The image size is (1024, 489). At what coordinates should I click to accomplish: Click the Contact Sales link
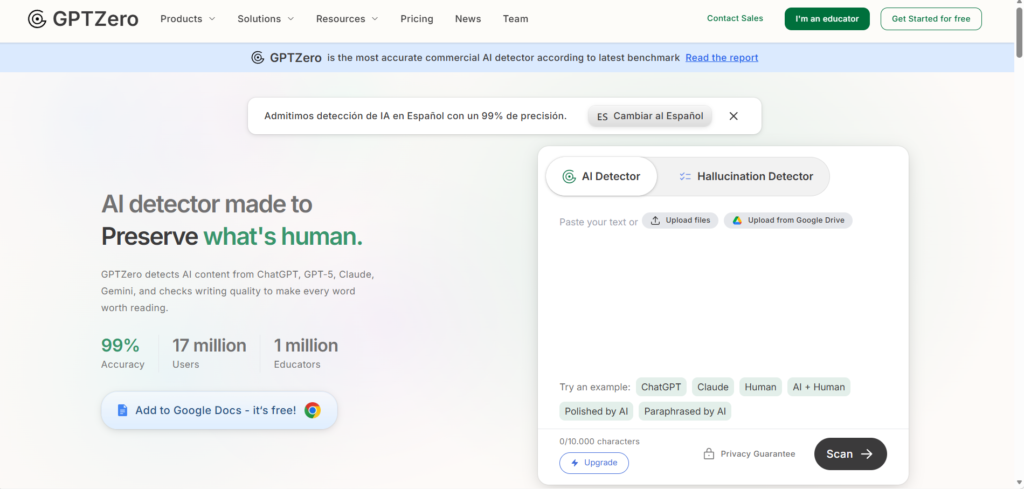735,18
